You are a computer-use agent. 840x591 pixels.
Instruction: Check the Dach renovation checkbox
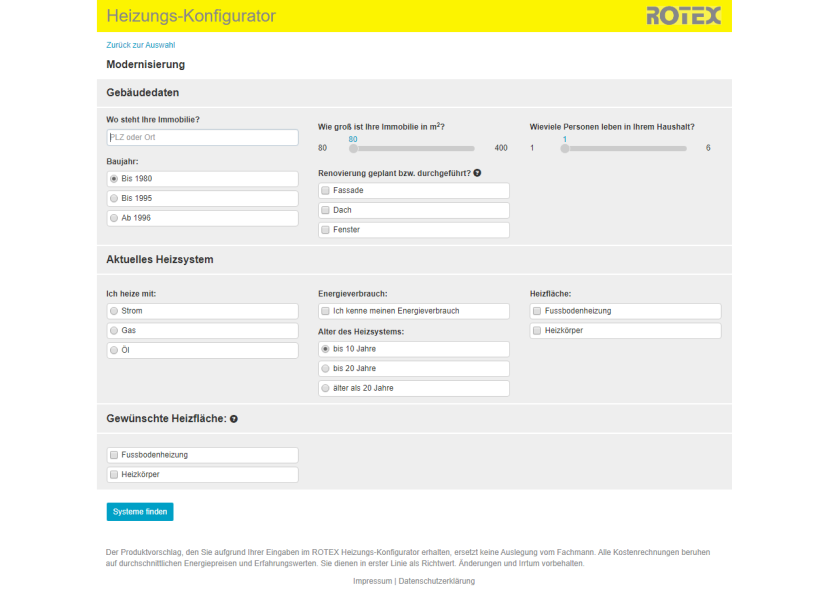click(325, 210)
